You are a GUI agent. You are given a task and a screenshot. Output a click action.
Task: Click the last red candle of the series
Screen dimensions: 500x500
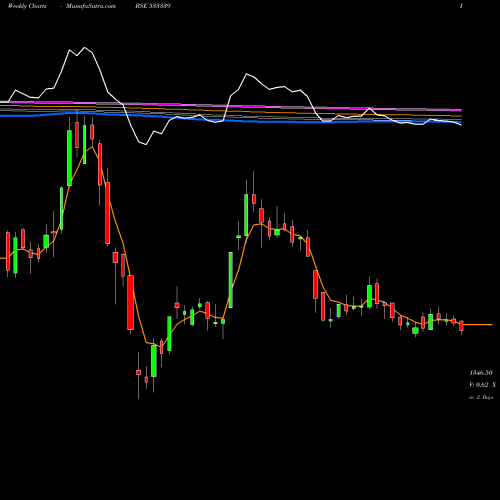coord(461,326)
